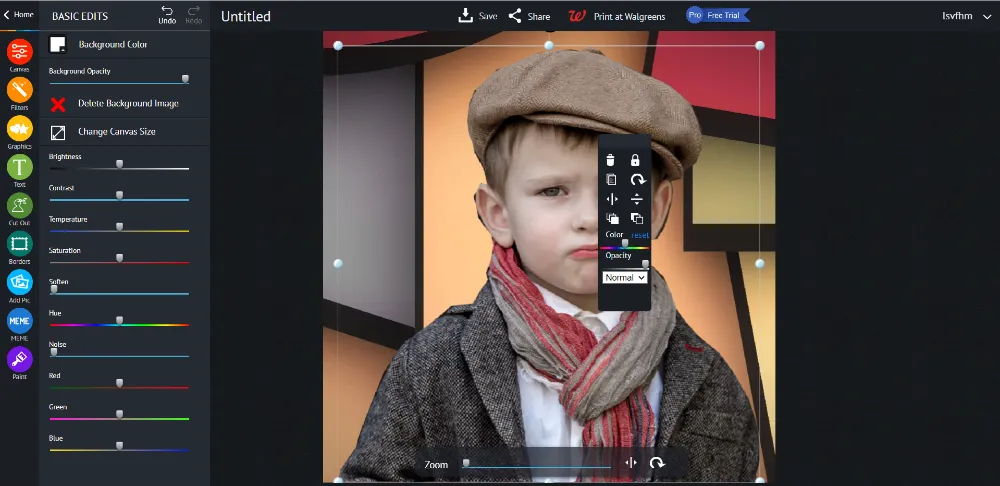Click the Background Color swatch
1000x486 pixels.
58,45
